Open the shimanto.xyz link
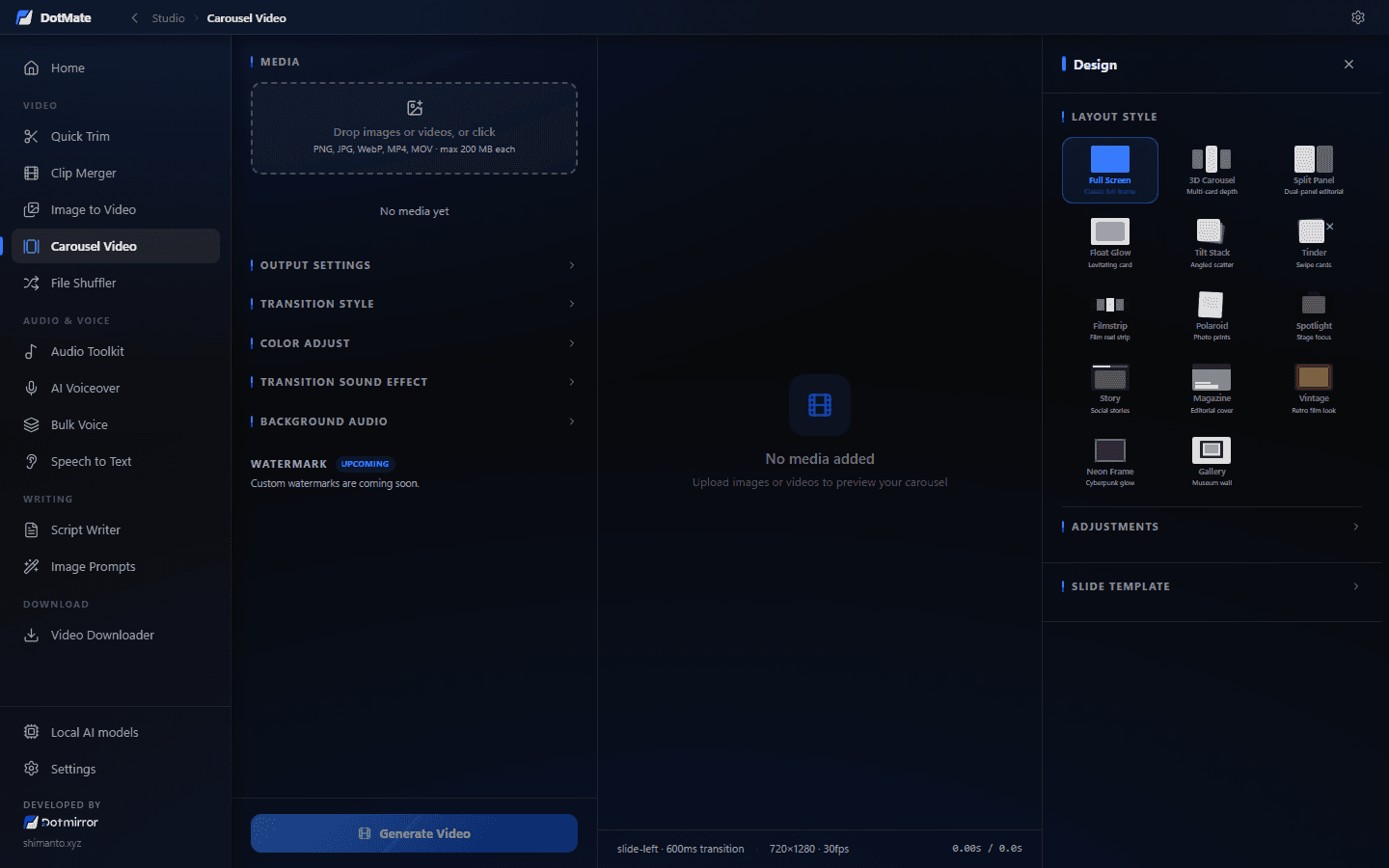 click(52, 843)
